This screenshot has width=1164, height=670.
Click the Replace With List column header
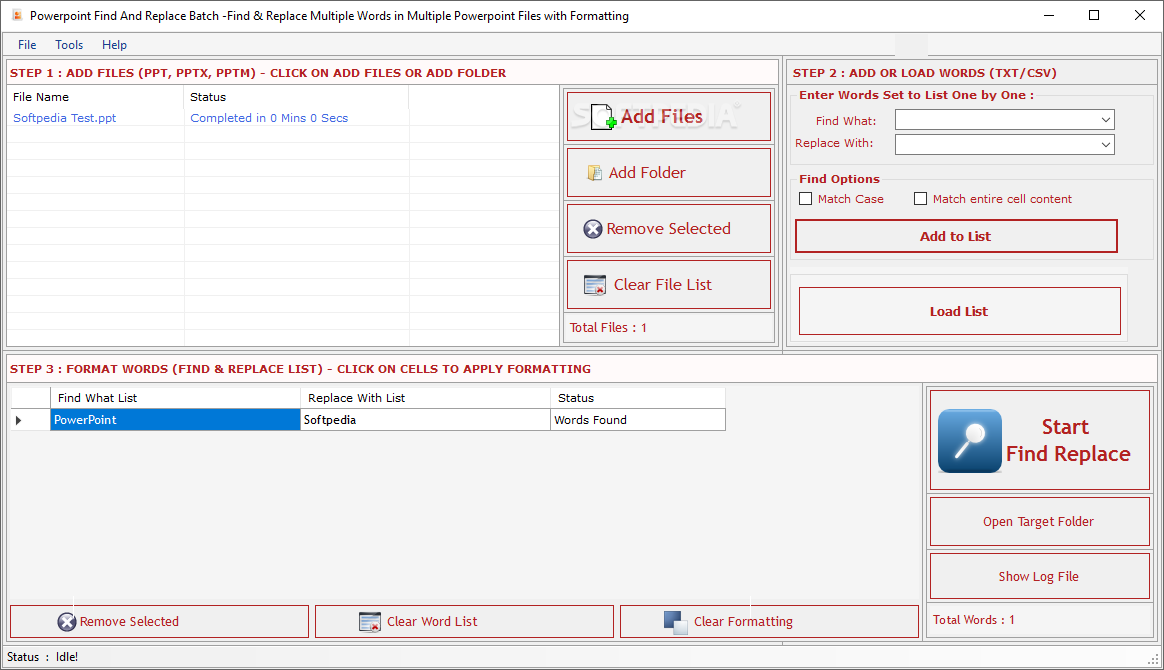coord(425,398)
